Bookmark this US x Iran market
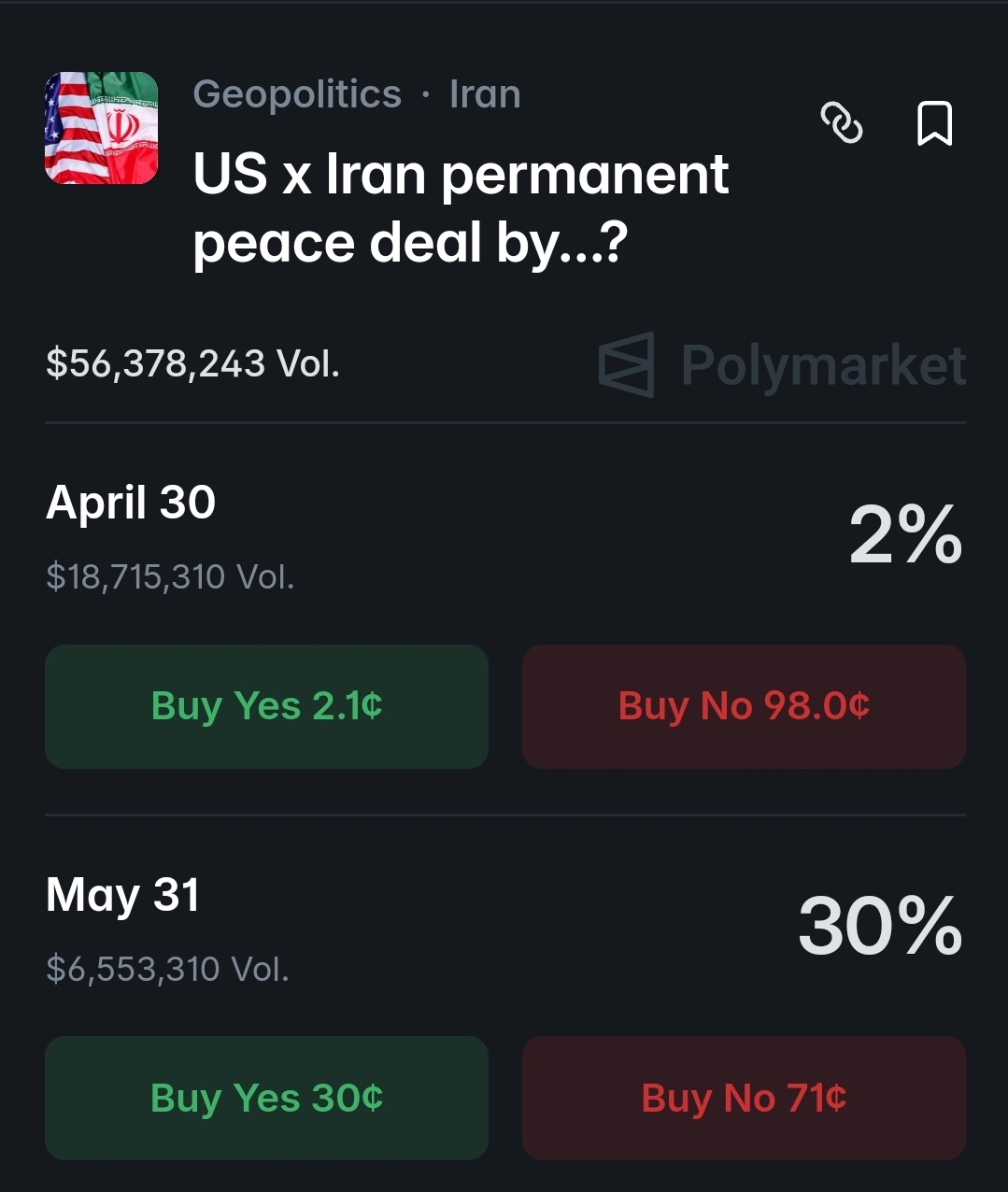This screenshot has width=1008, height=1192. [x=934, y=123]
